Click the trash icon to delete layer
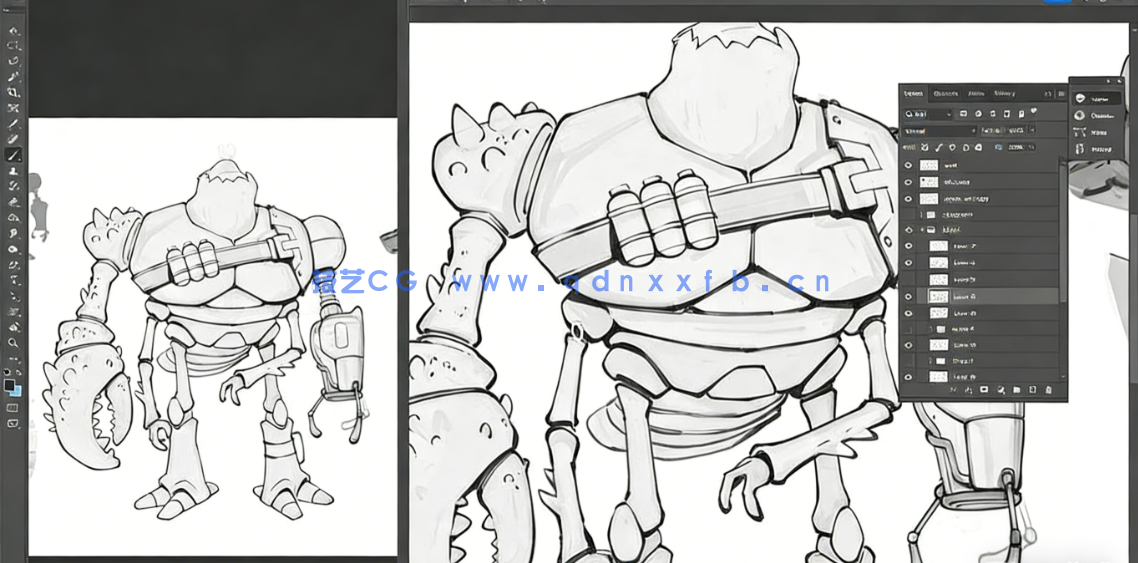 pyautogui.click(x=1047, y=389)
